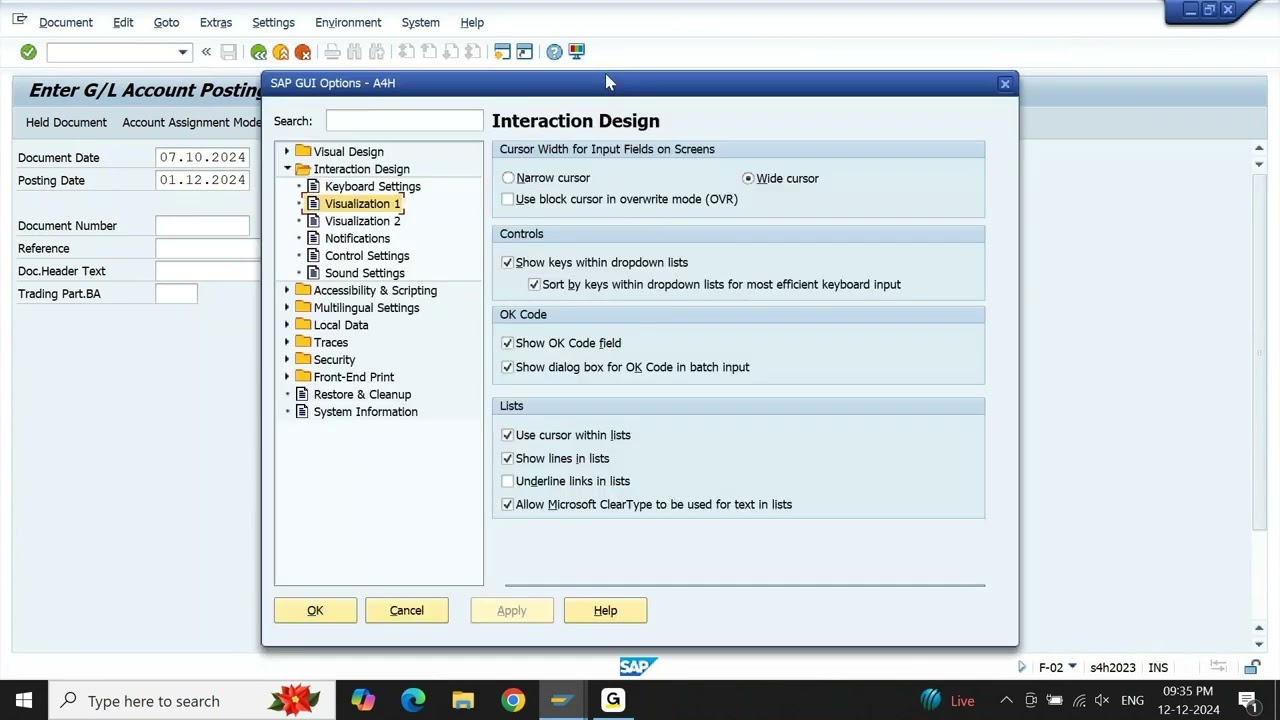
Task: Click the Held Document button
Action: coord(66,122)
